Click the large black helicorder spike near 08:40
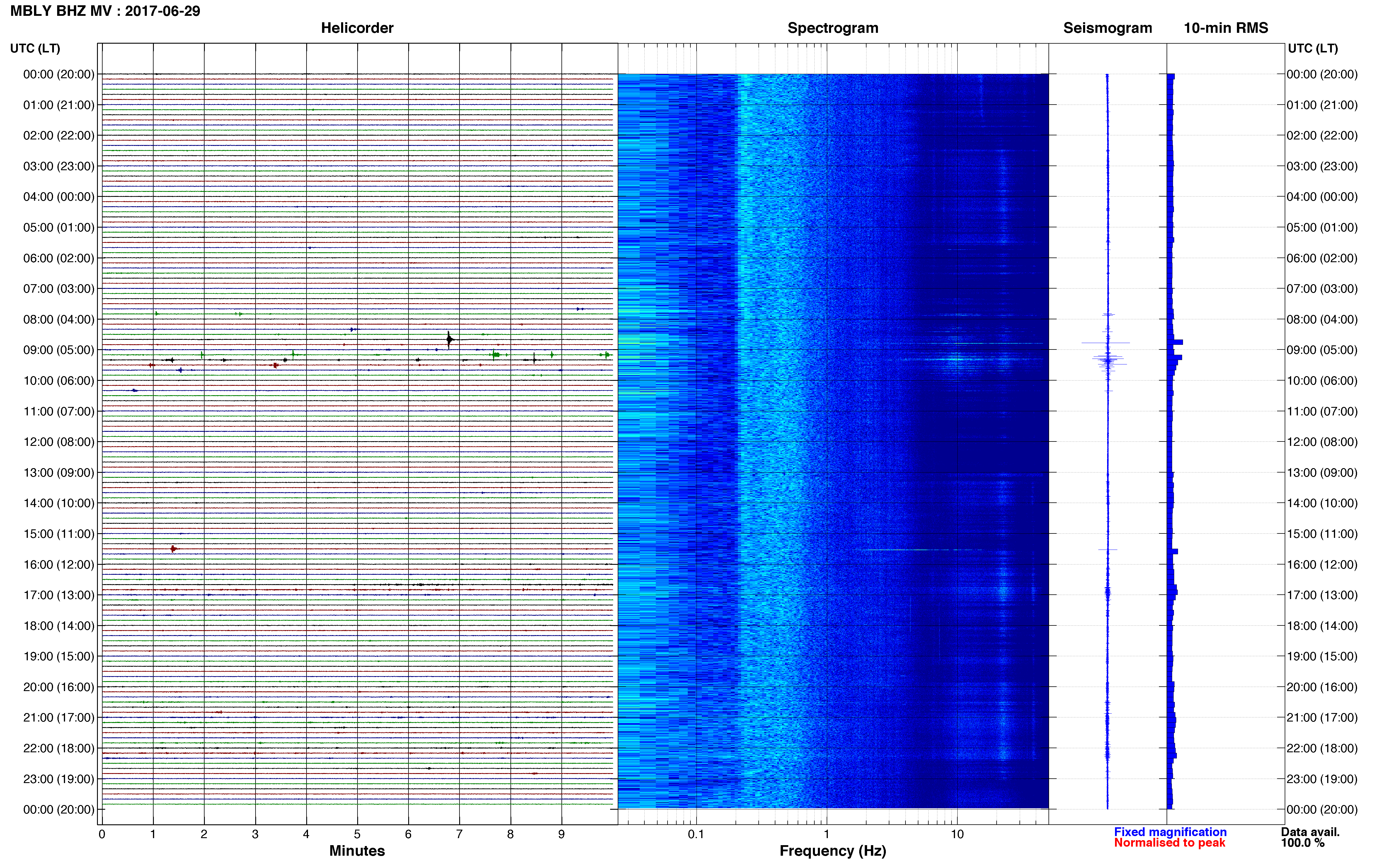 (x=449, y=340)
